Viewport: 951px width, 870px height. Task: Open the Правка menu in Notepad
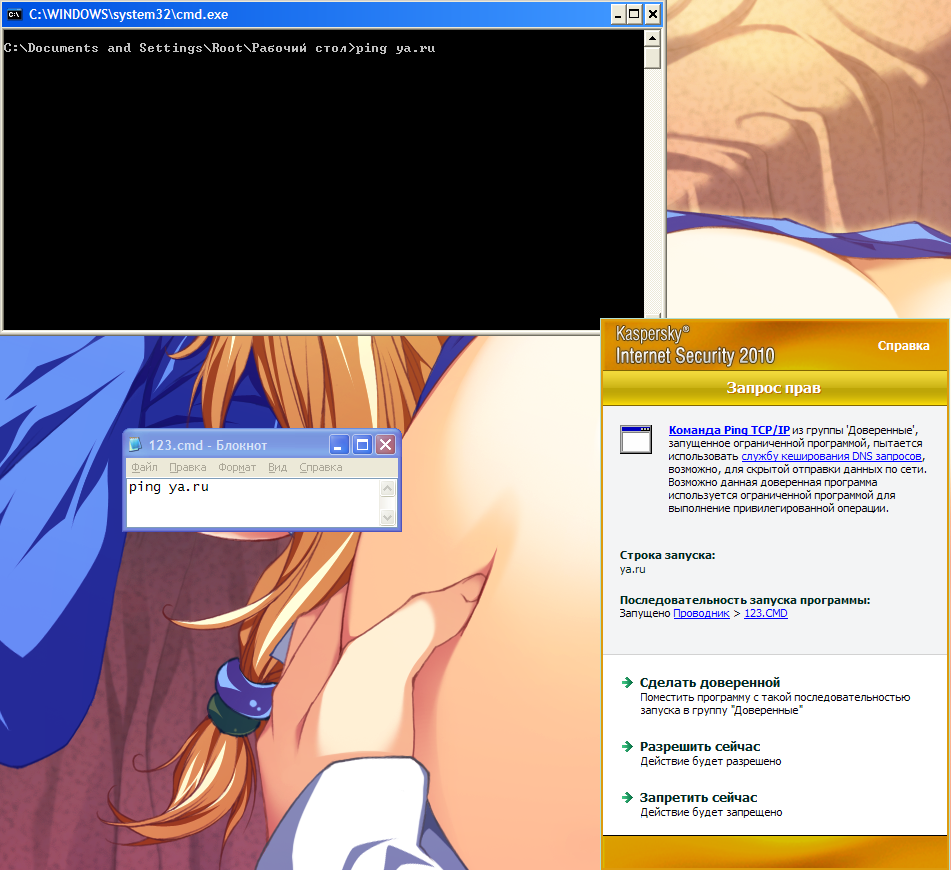(187, 467)
